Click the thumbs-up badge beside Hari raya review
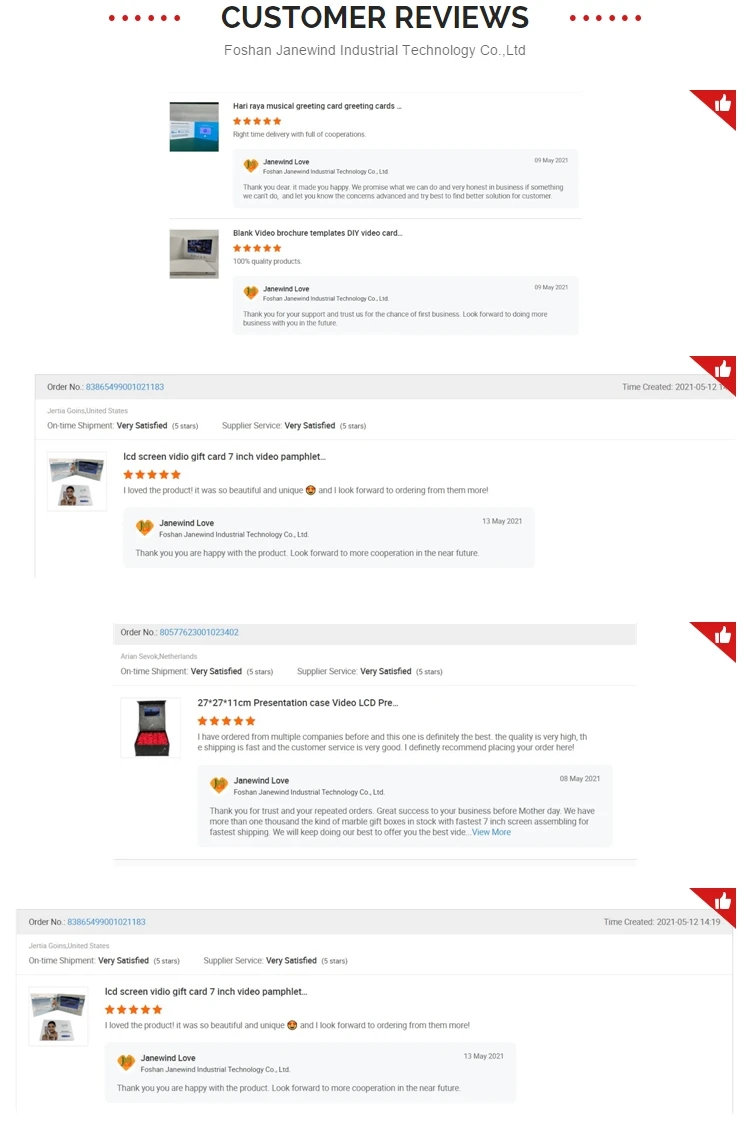The image size is (750, 1134). (717, 107)
